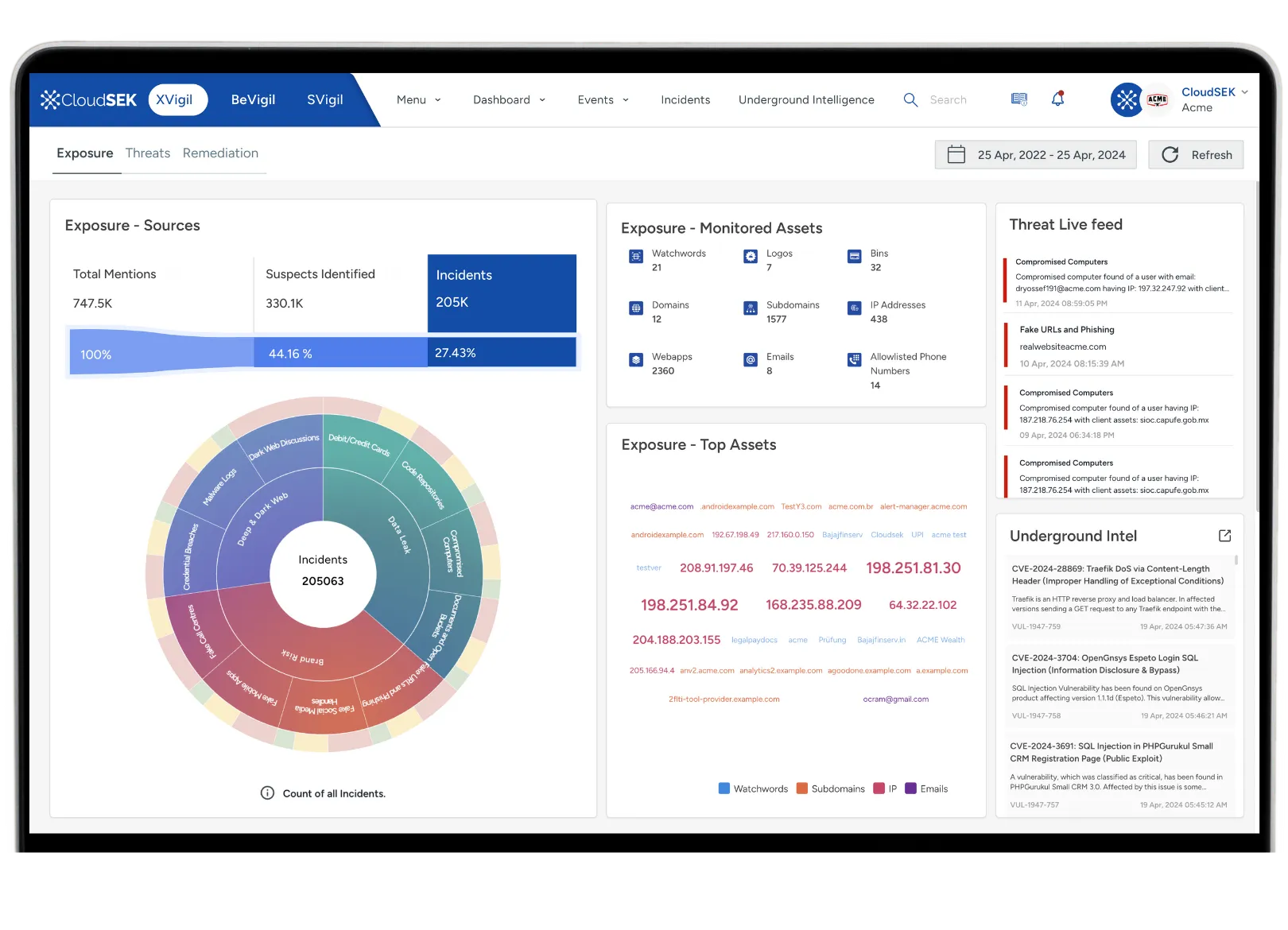1288x930 pixels.
Task: Click 168.235.88.209 in Top Assets cloud
Action: click(813, 605)
